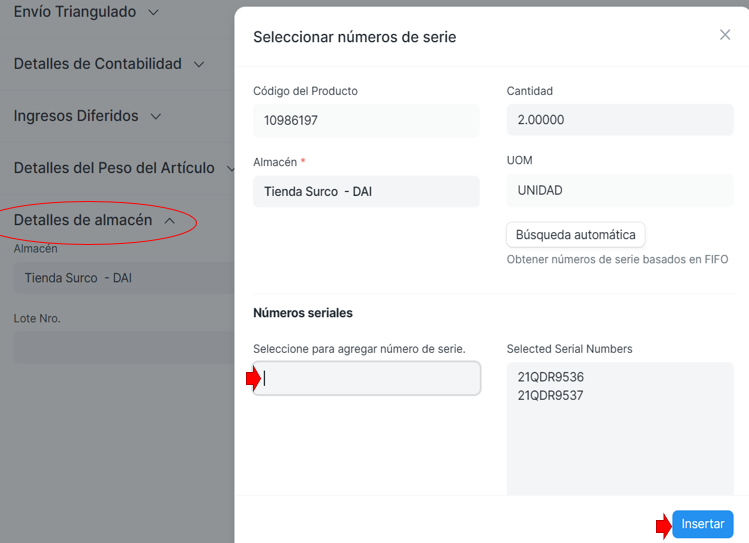This screenshot has height=543, width=749.
Task: Click serial number 21QDR9537 in selected list
Action: 550,395
